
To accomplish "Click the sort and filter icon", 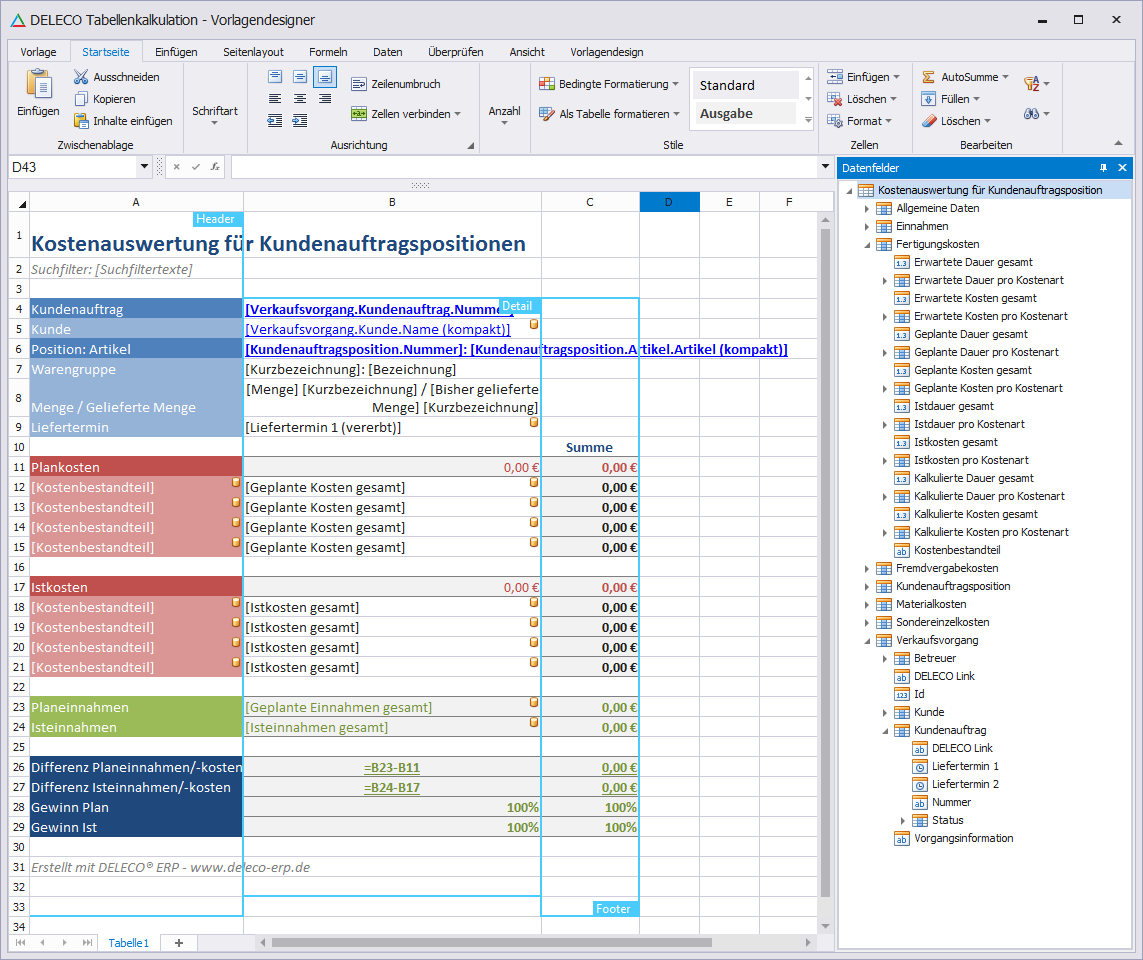I will coord(1031,84).
